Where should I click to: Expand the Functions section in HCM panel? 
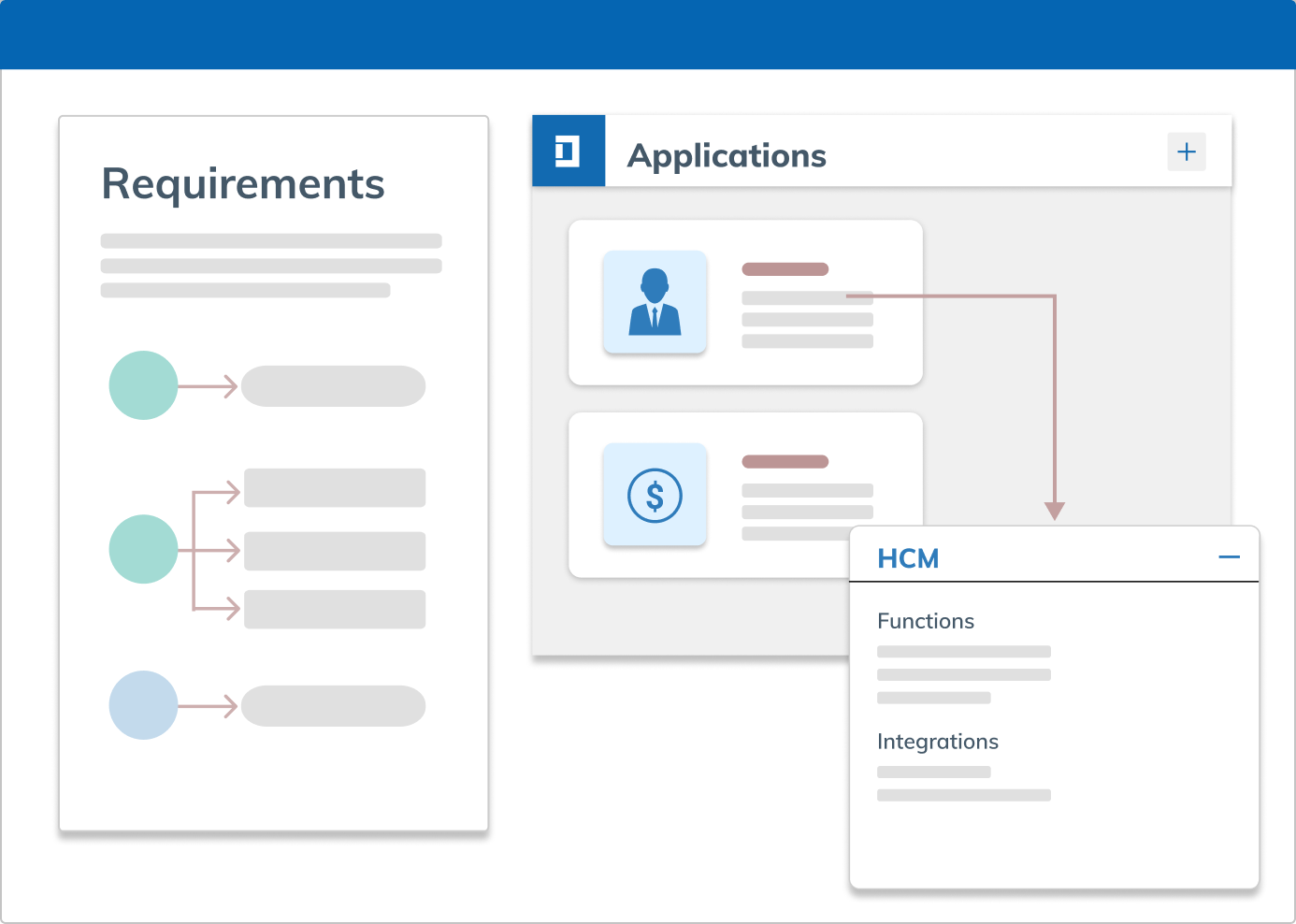(926, 621)
